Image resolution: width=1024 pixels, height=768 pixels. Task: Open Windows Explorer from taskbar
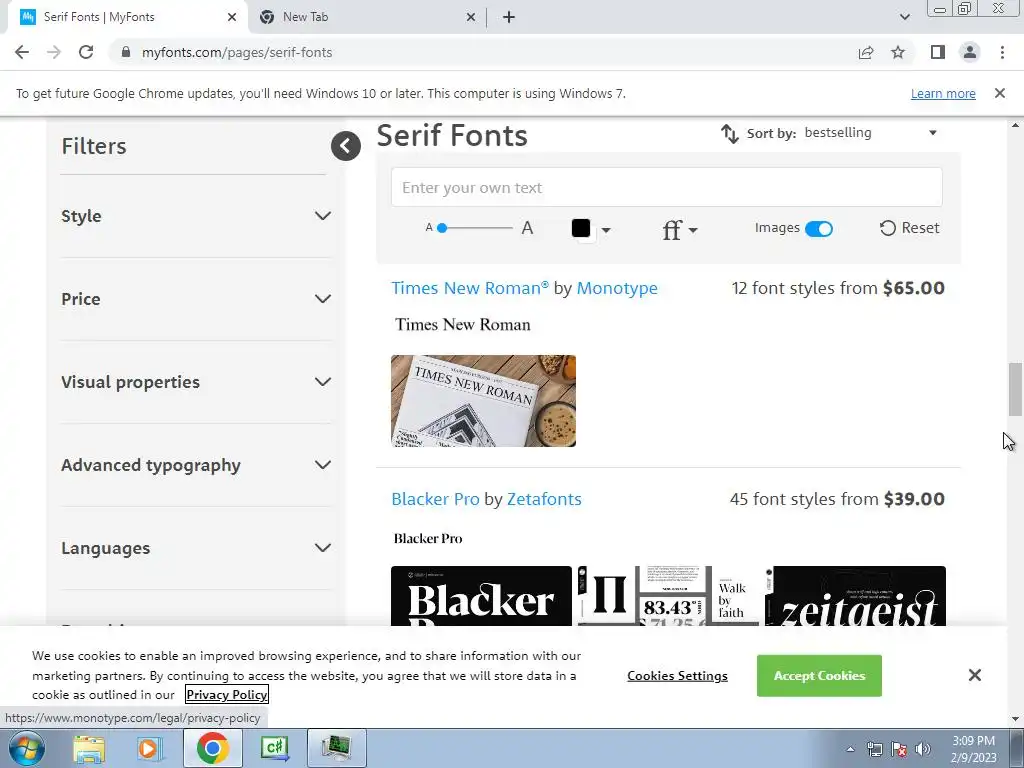coord(89,748)
